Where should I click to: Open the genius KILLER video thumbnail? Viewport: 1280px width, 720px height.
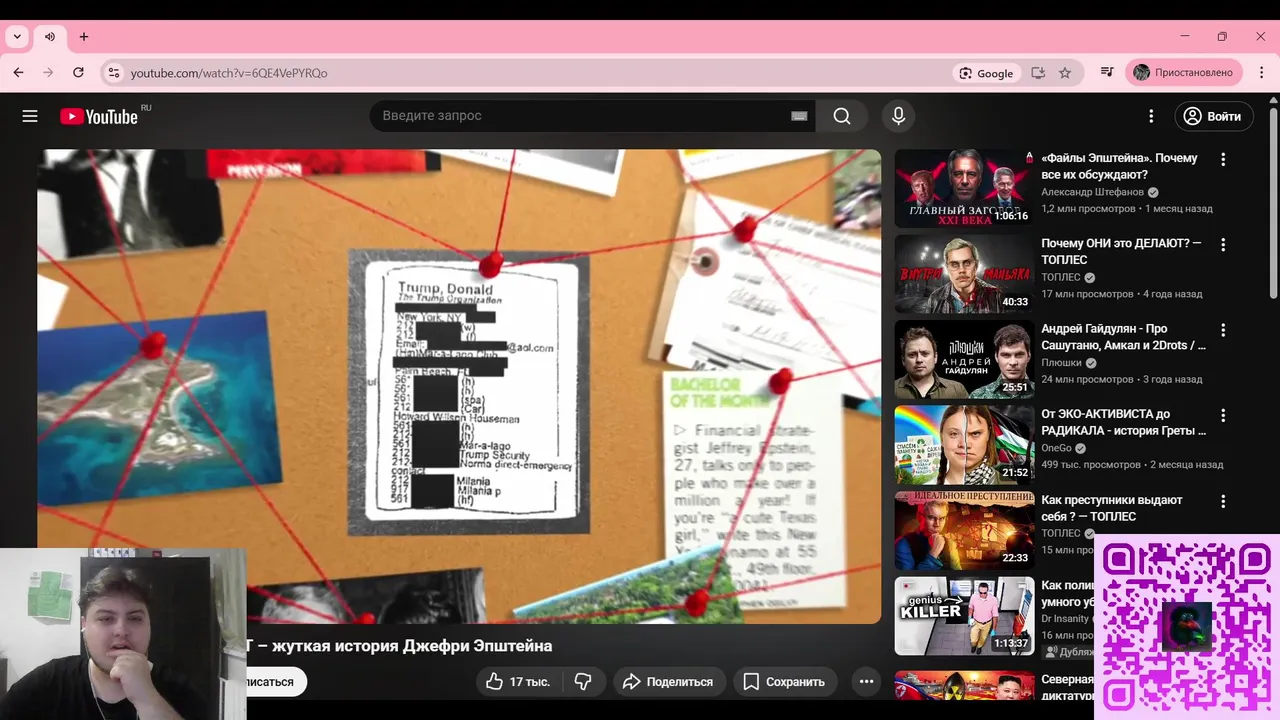click(x=964, y=616)
